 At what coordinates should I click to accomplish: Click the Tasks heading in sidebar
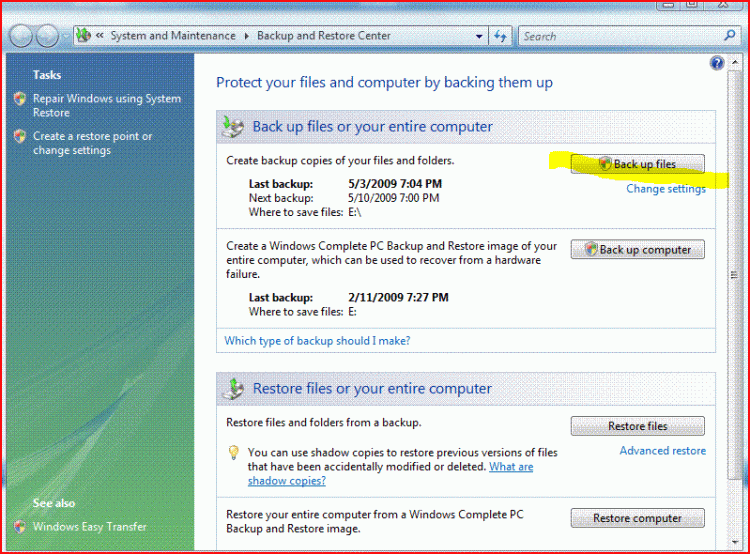pos(47,75)
